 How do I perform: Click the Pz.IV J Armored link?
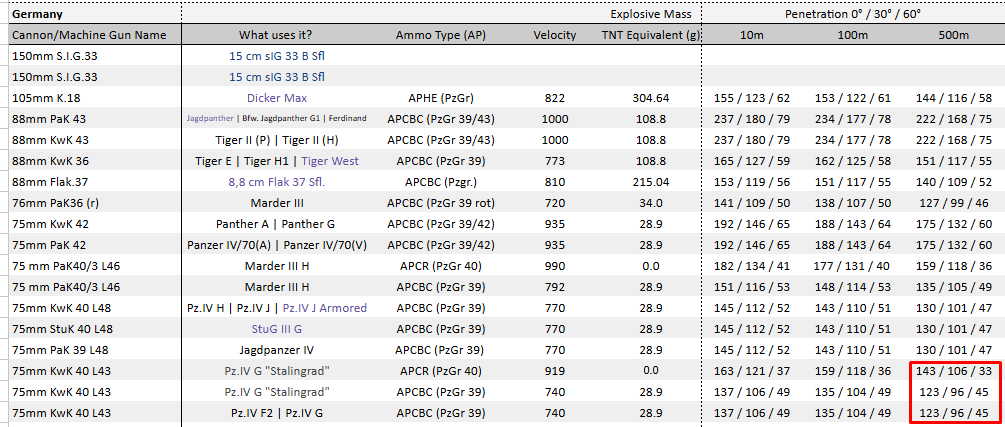(x=325, y=308)
